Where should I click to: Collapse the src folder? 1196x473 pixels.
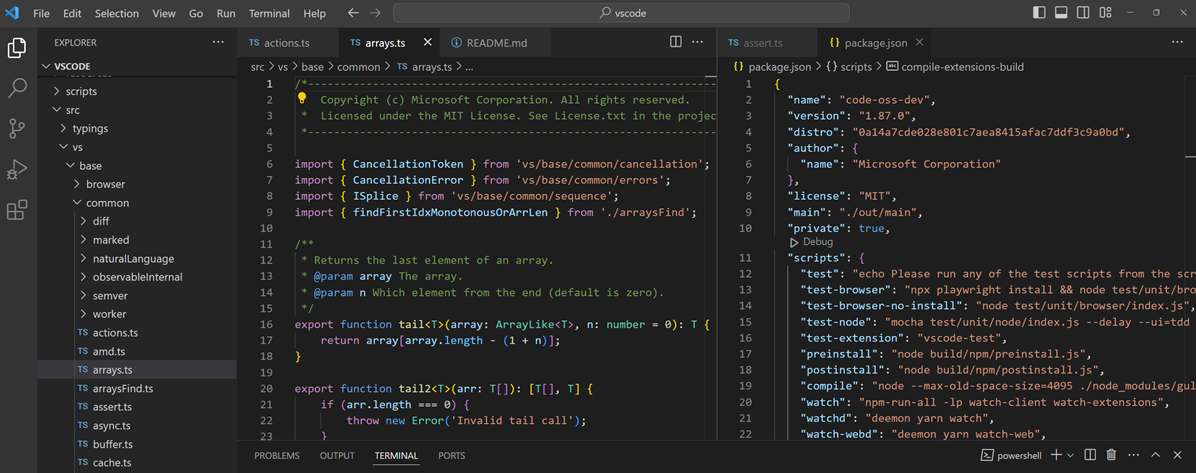56,110
